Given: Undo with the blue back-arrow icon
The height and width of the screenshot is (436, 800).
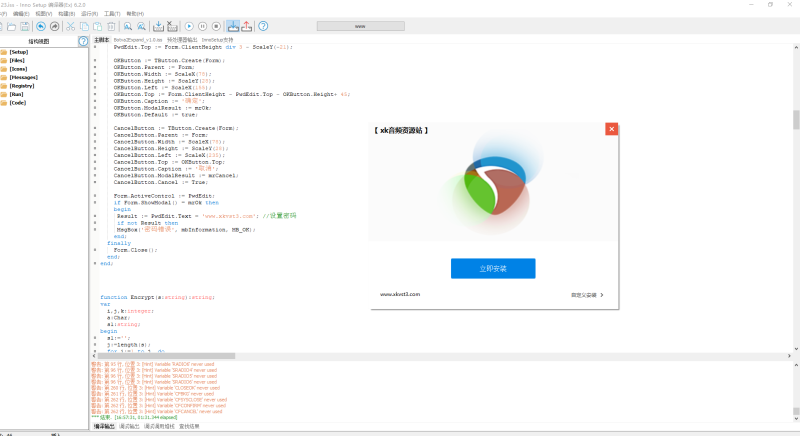Looking at the screenshot, I should tap(41, 27).
